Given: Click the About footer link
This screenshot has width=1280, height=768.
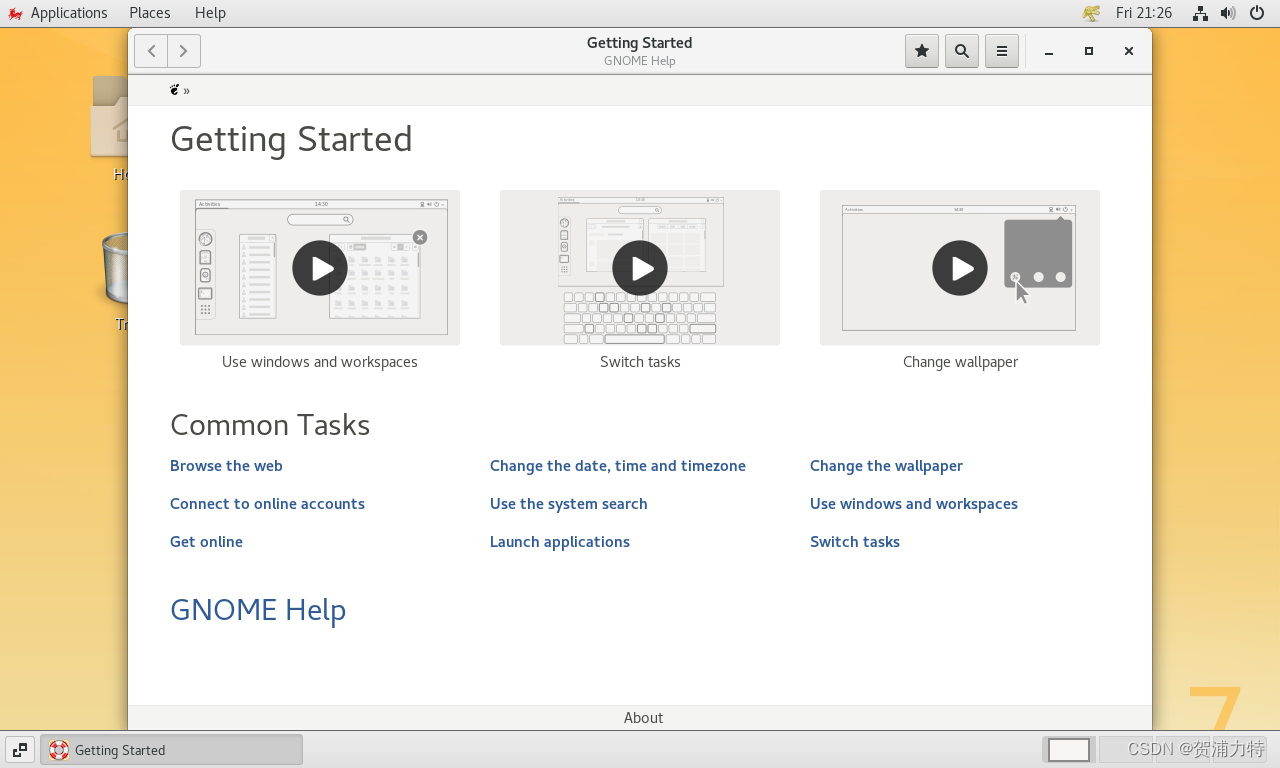Looking at the screenshot, I should (643, 718).
